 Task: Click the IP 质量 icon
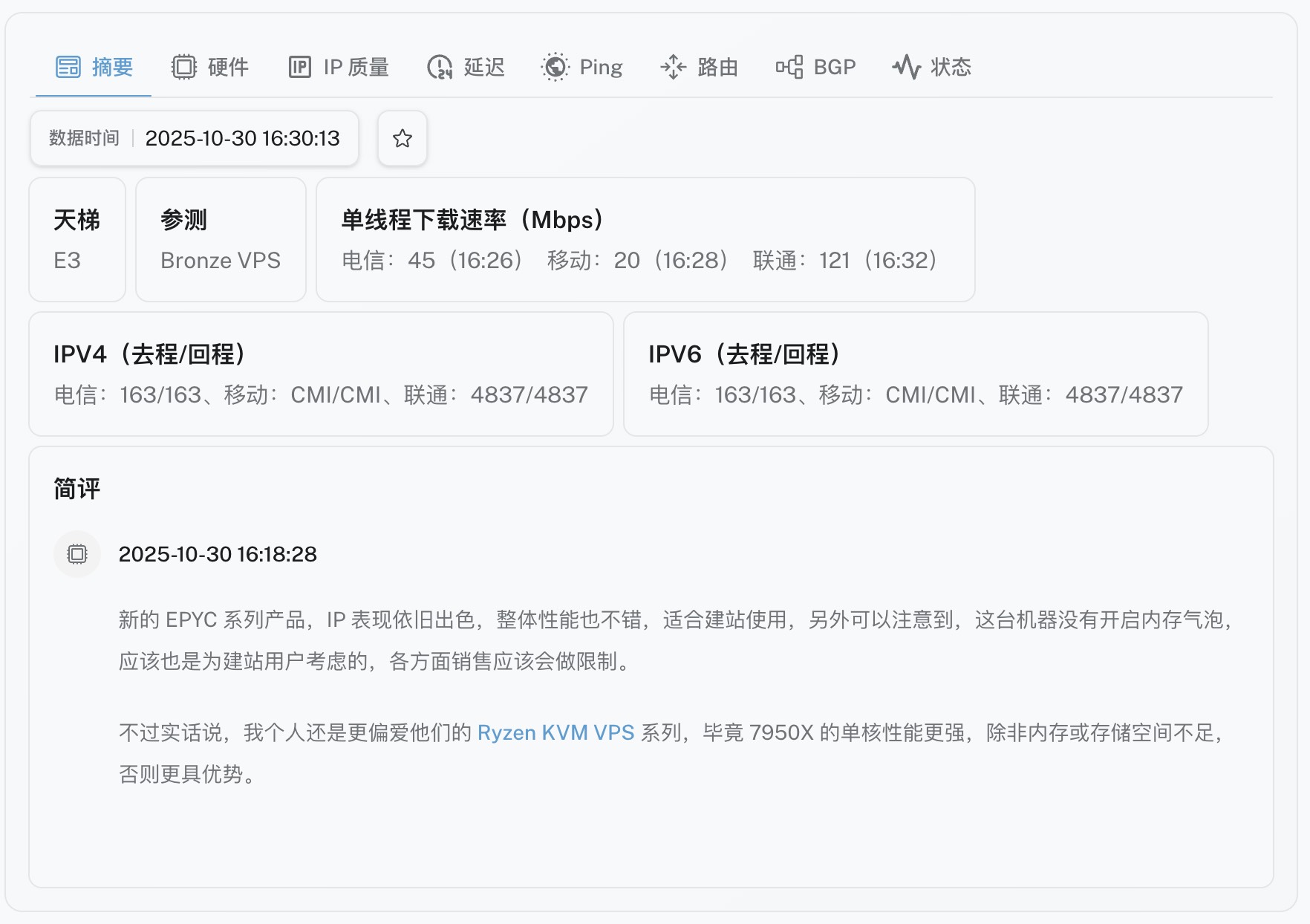300,67
